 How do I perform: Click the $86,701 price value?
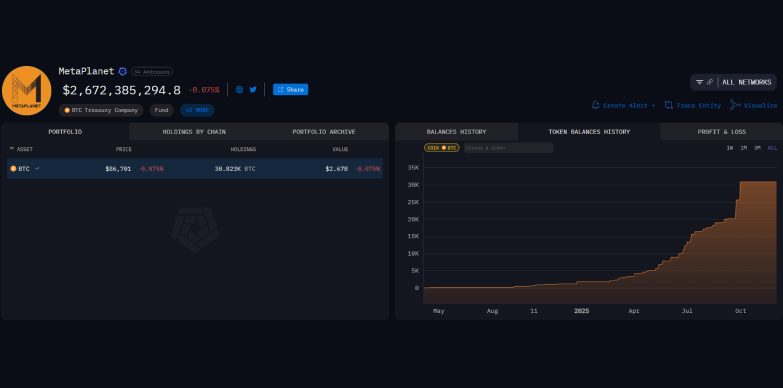(x=118, y=169)
